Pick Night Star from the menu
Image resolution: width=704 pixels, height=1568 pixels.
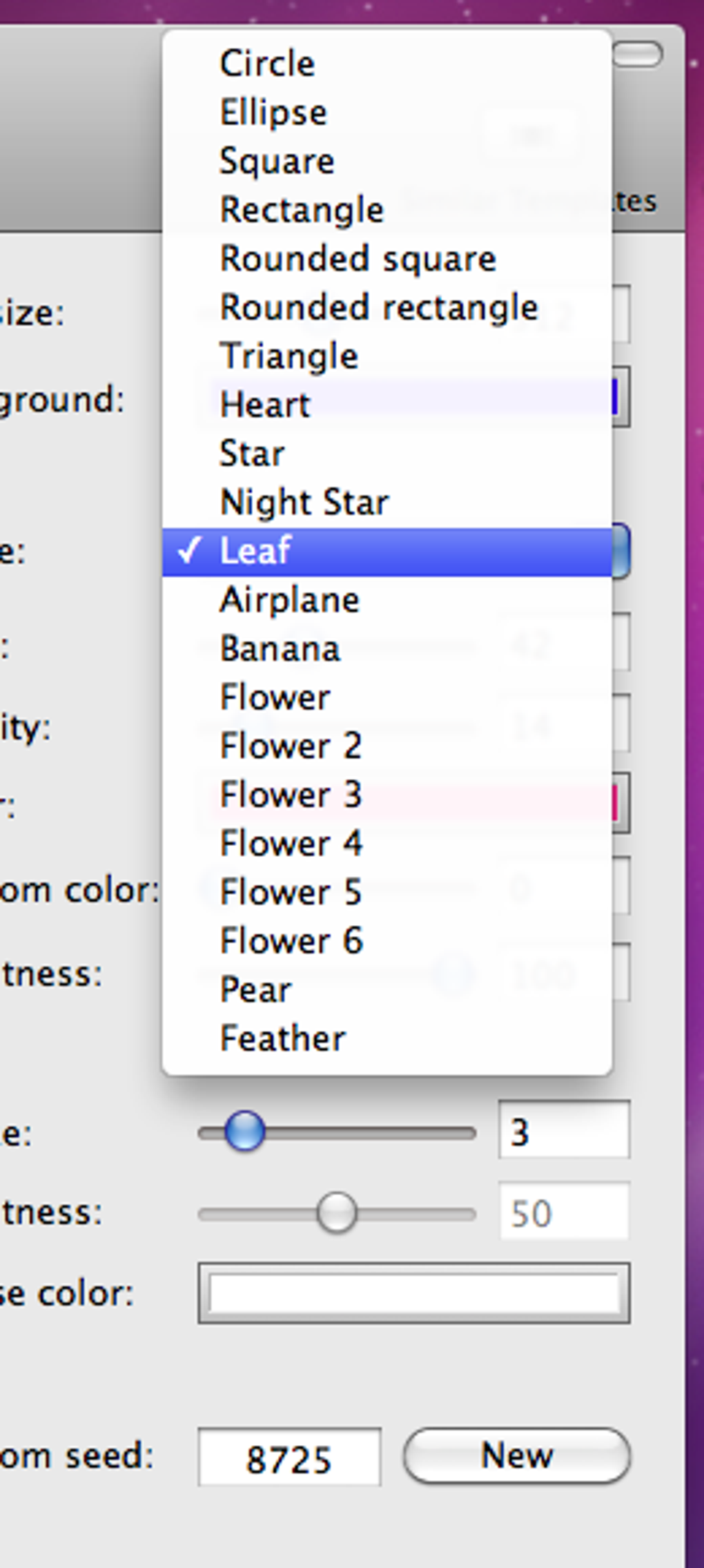(x=304, y=502)
